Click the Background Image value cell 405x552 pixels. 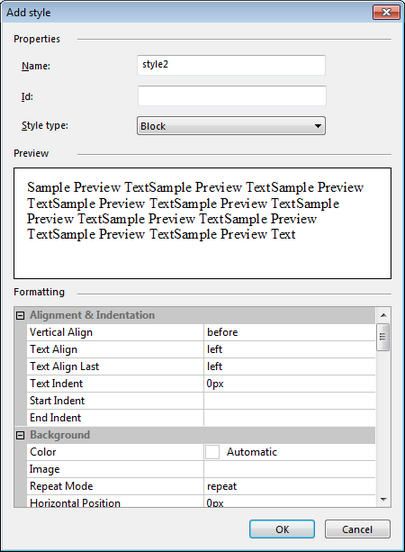(x=289, y=469)
